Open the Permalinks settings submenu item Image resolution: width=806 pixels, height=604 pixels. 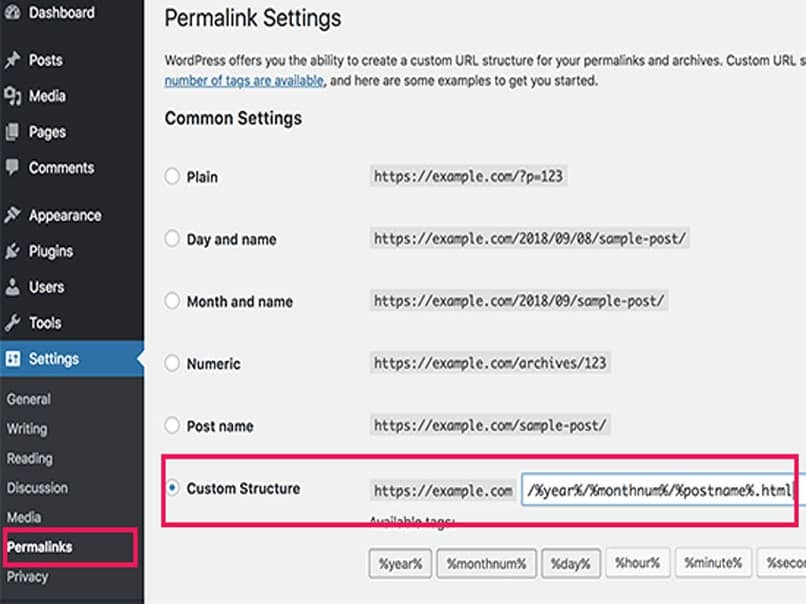(40, 547)
